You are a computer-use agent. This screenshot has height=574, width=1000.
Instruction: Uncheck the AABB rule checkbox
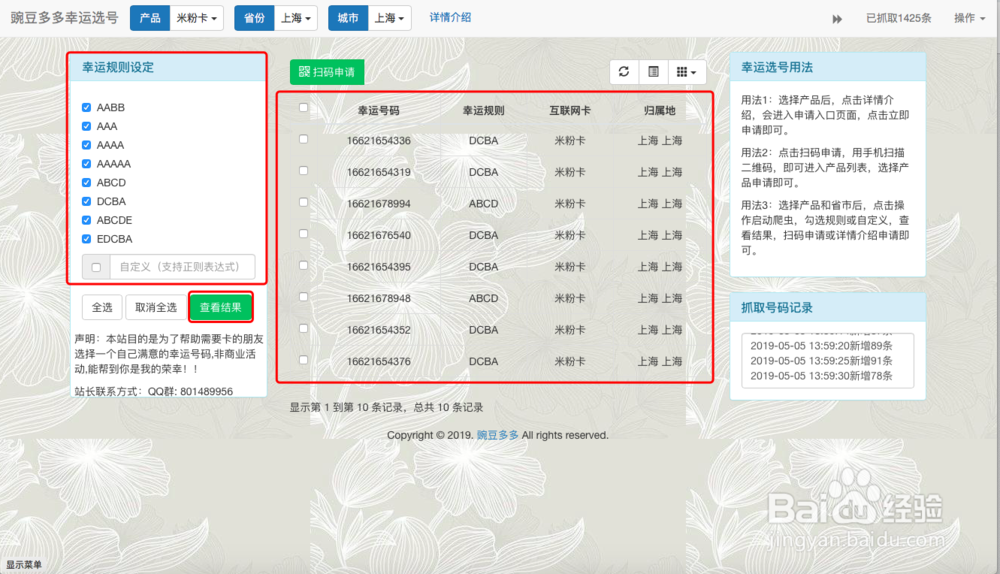(x=87, y=107)
